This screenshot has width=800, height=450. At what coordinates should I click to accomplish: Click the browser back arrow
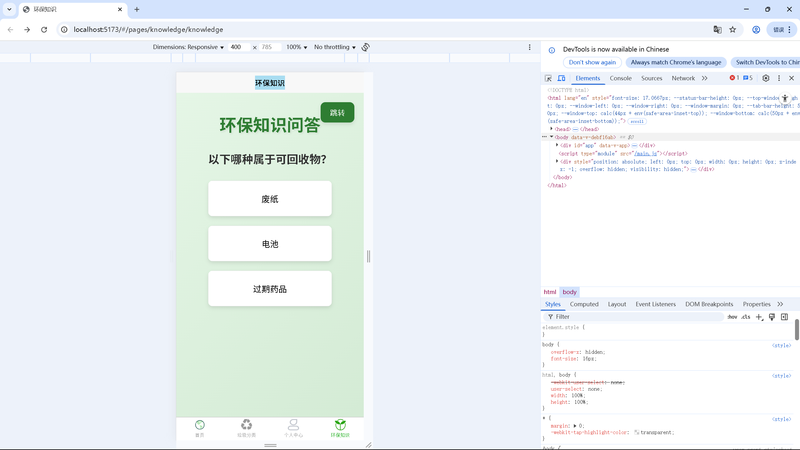pyautogui.click(x=11, y=30)
